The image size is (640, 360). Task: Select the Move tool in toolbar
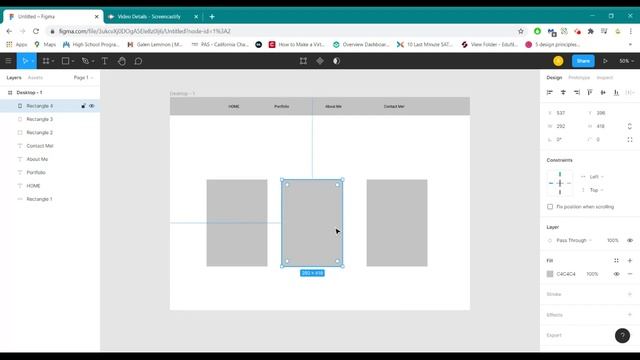[x=24, y=61]
